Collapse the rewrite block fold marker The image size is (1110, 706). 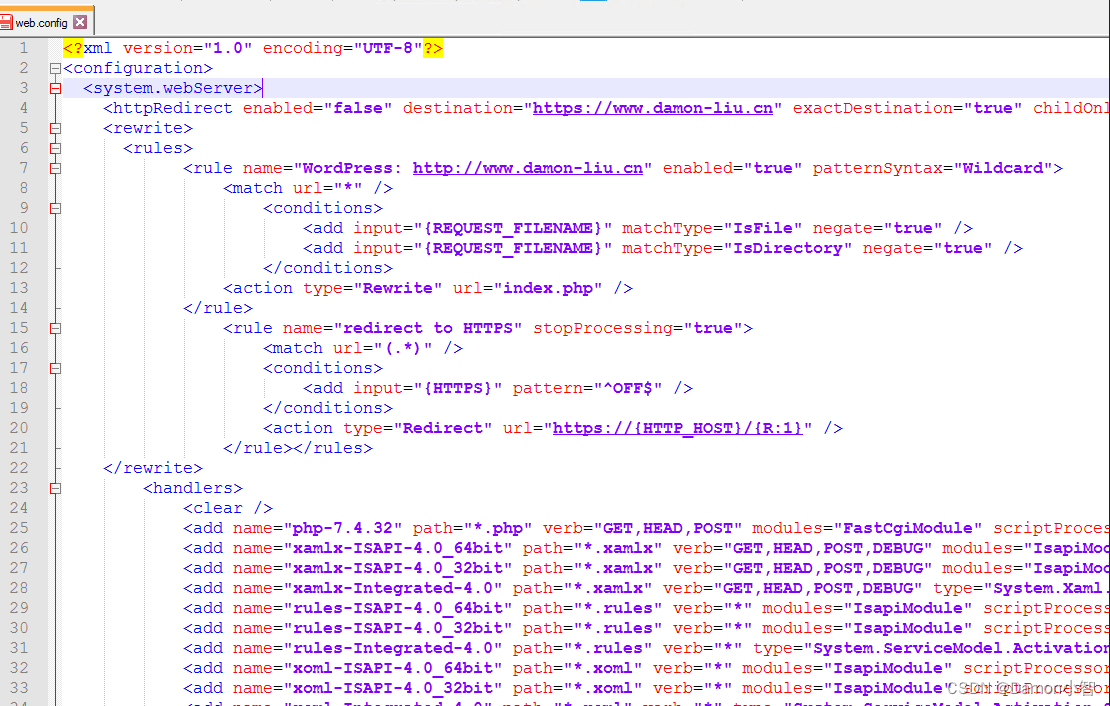[x=55, y=129]
